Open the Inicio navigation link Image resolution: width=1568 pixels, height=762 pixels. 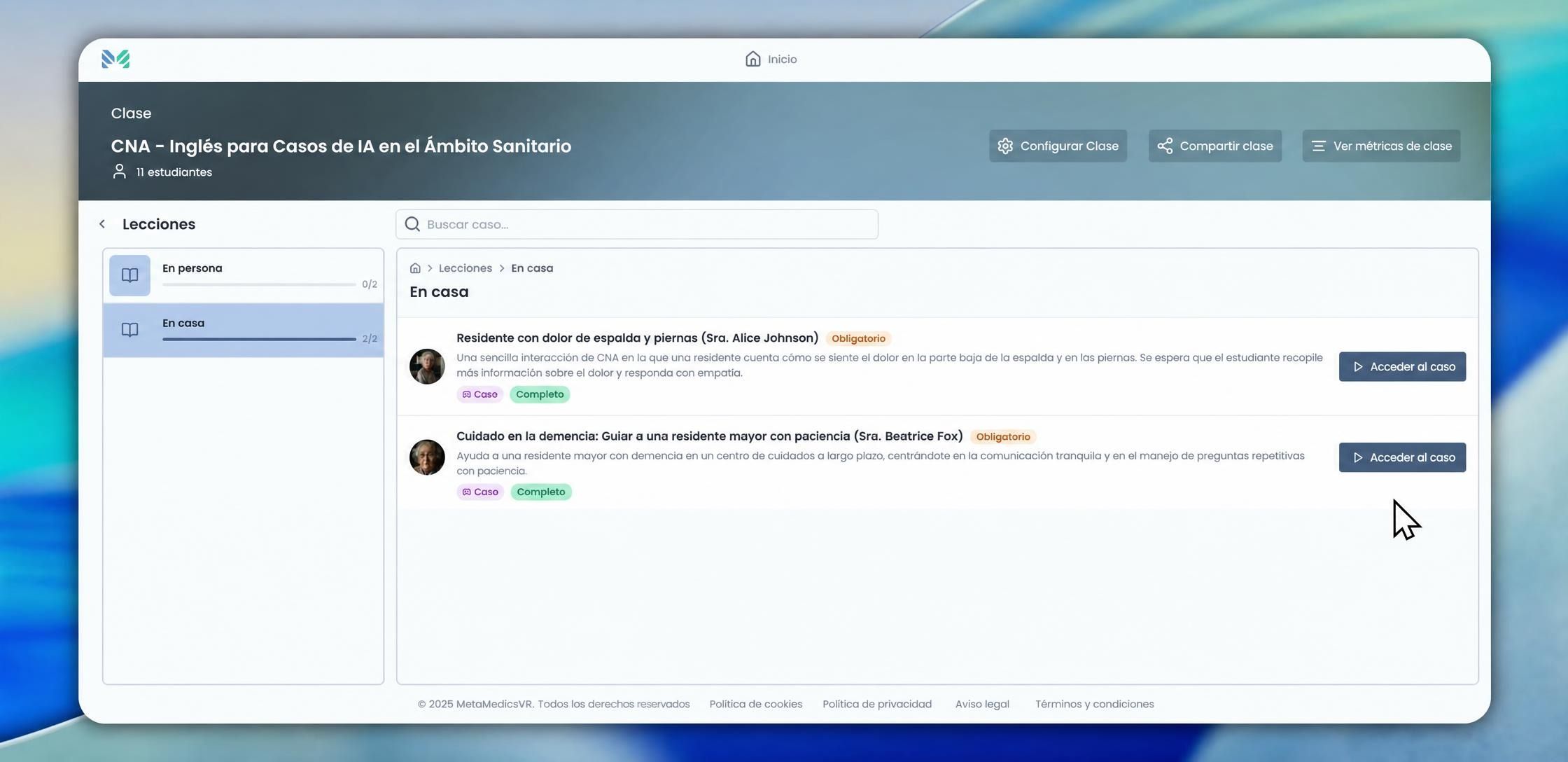coord(771,59)
